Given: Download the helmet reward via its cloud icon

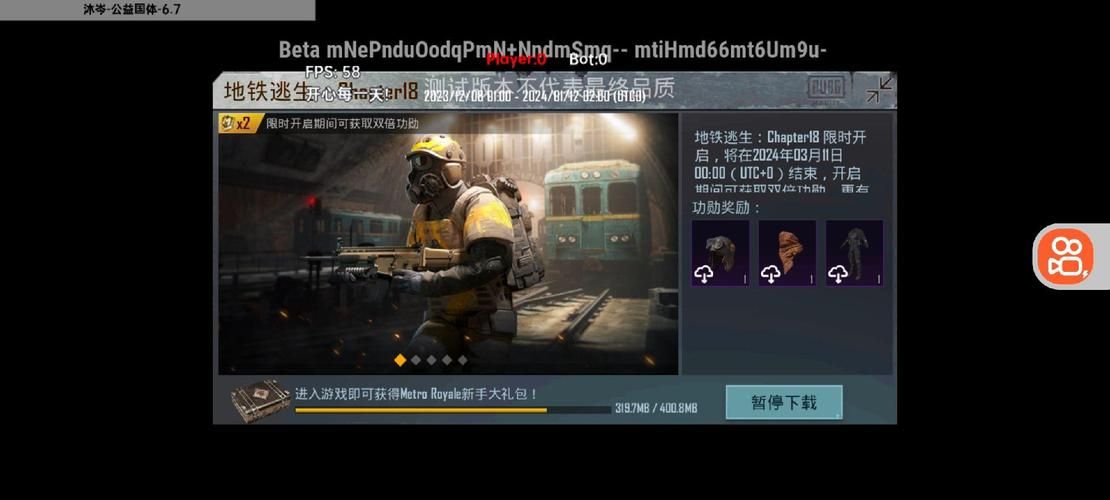Looking at the screenshot, I should point(703,274).
